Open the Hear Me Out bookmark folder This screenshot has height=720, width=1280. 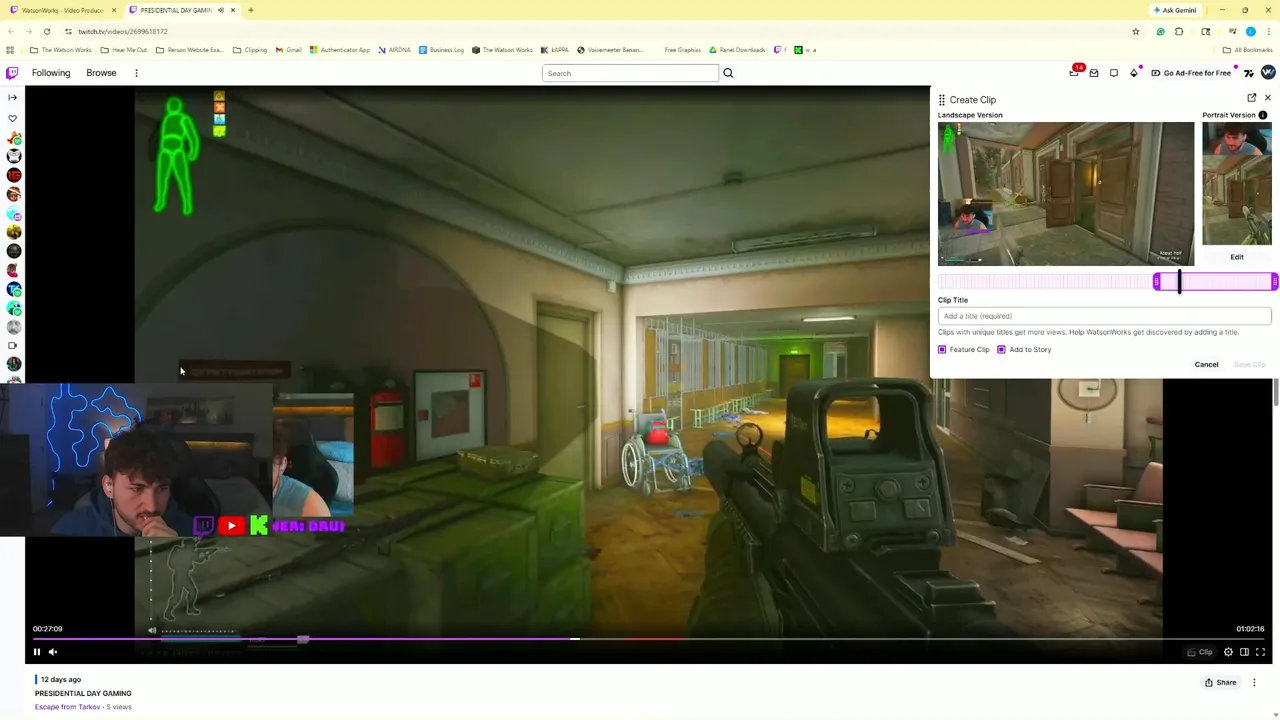[124, 50]
